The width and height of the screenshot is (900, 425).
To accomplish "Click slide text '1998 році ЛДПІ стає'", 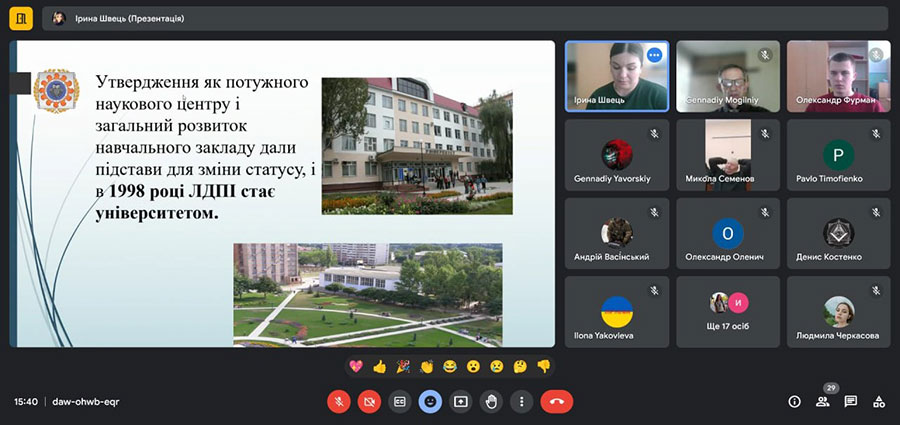I will pos(191,191).
